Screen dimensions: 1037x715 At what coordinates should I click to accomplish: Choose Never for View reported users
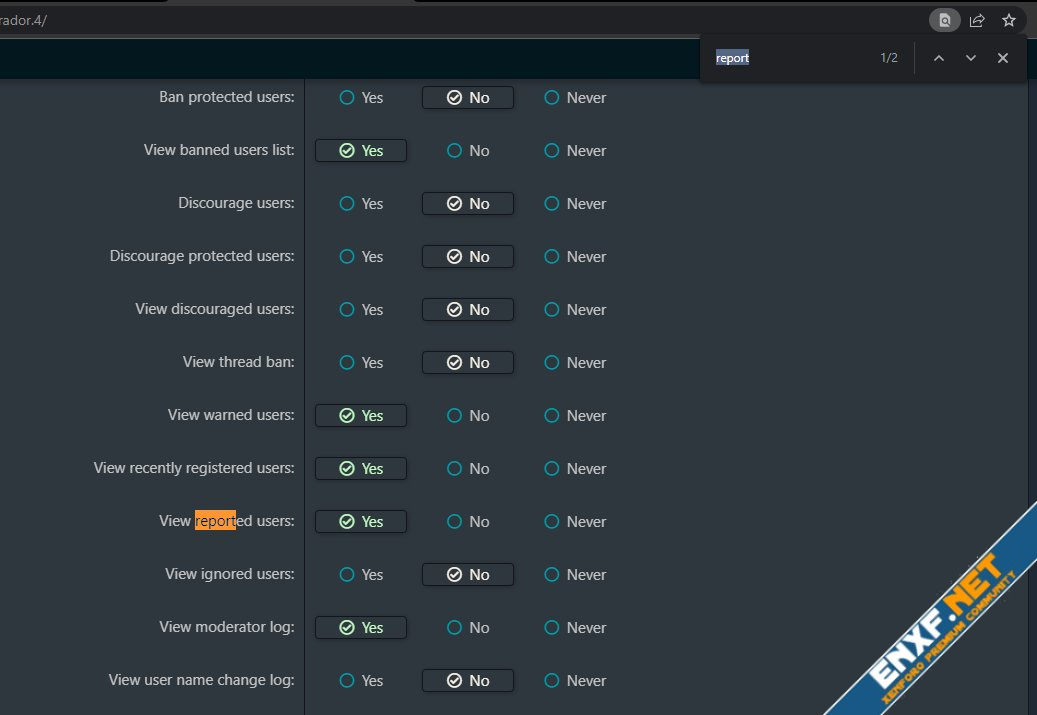575,521
